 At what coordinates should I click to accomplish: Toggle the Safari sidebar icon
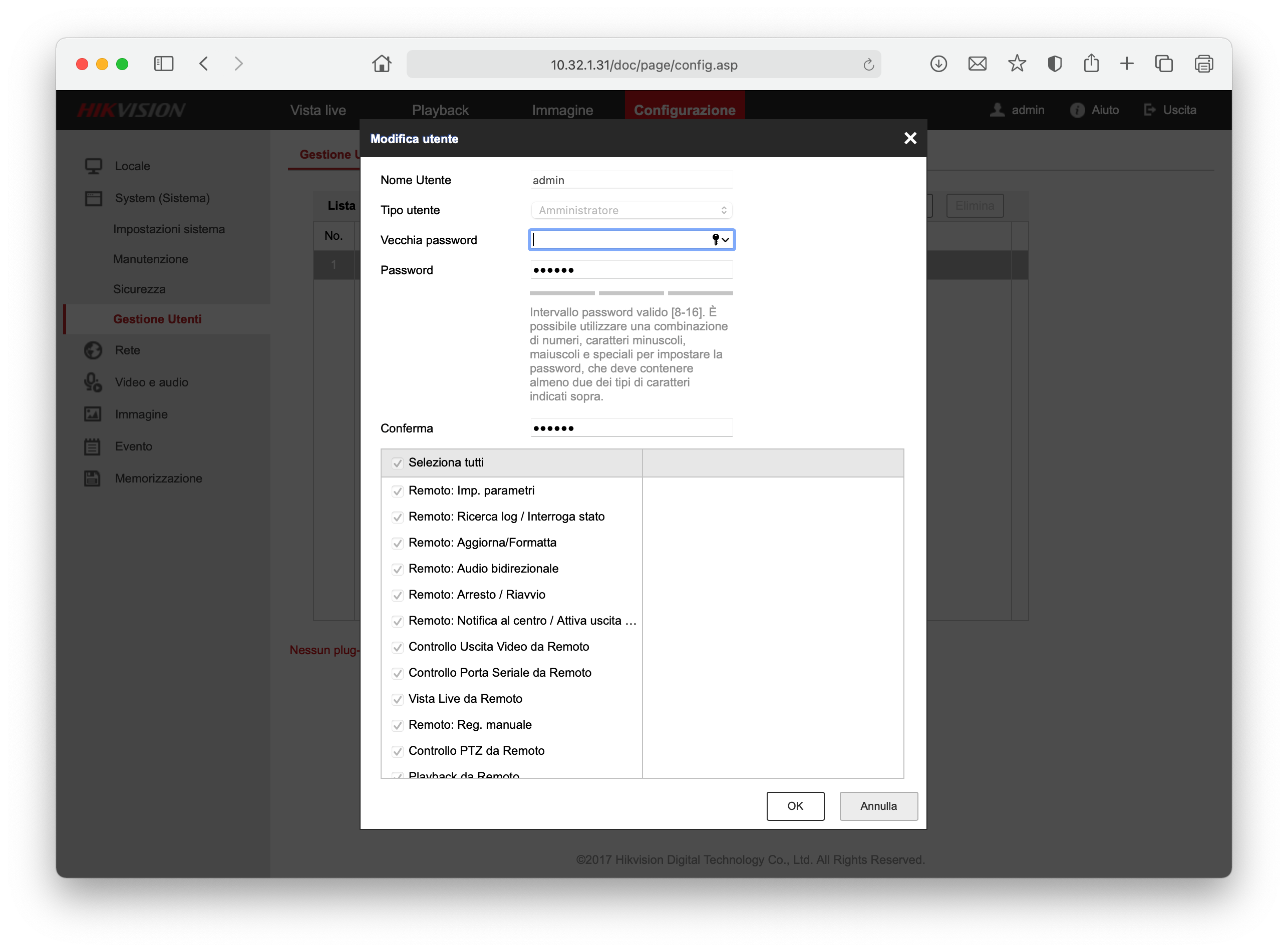tap(164, 64)
